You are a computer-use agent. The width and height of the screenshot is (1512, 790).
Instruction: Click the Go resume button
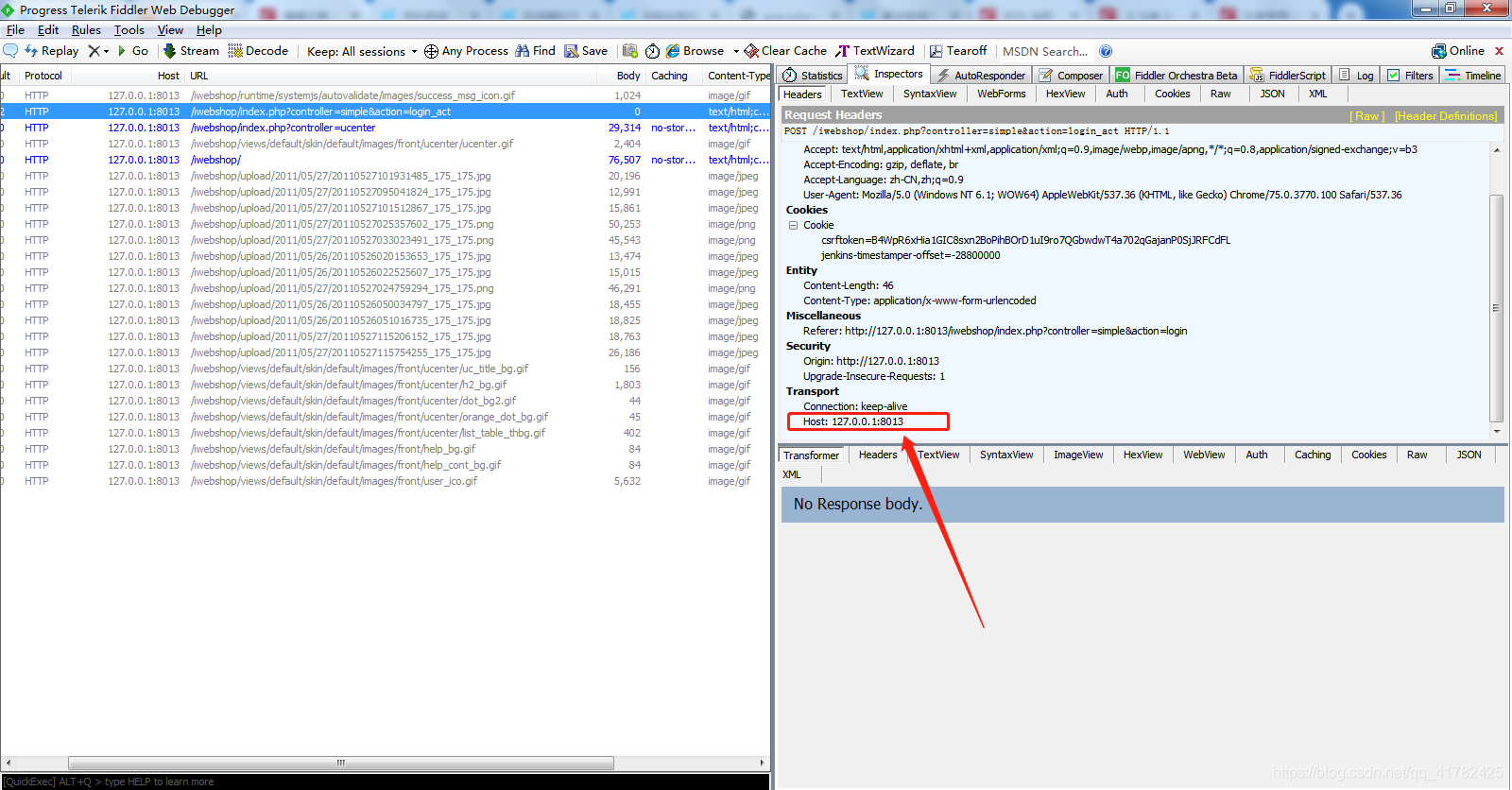click(x=133, y=51)
